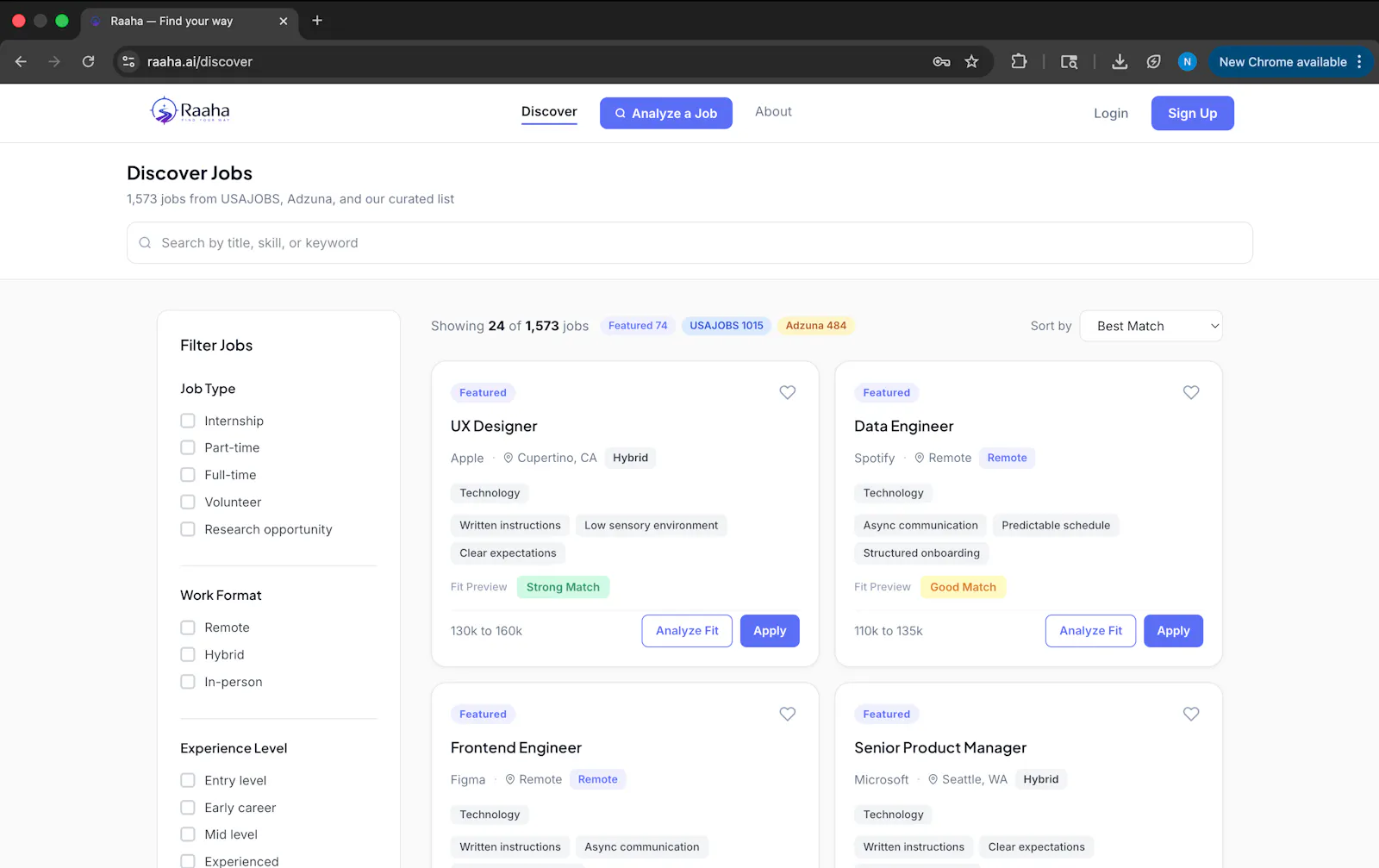Click the Sign Up button
The image size is (1379, 868).
coord(1192,113)
